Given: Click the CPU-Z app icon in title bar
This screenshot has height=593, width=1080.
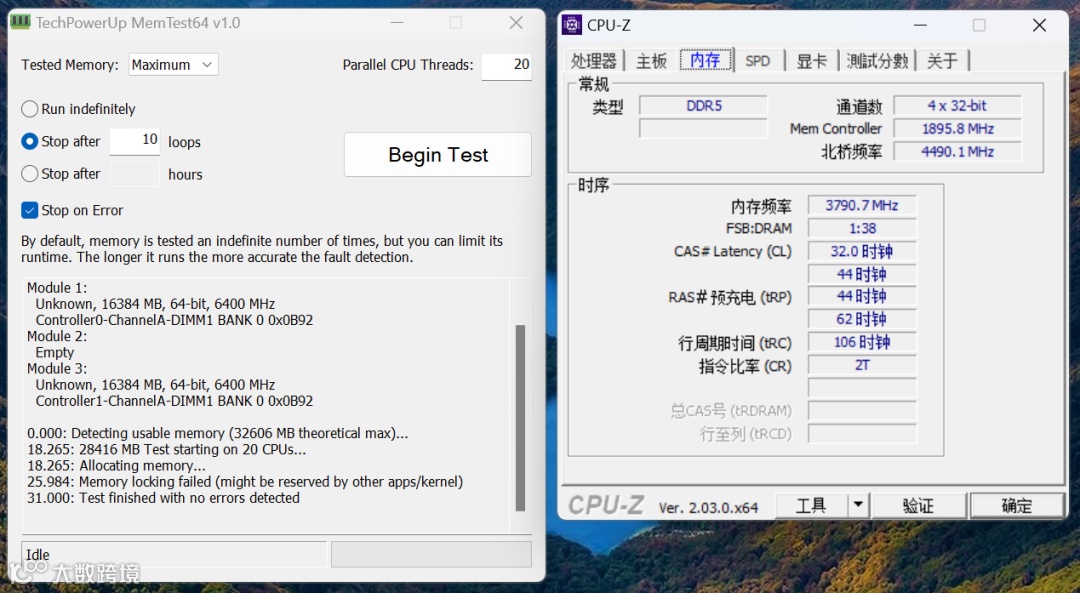Looking at the screenshot, I should tap(572, 25).
